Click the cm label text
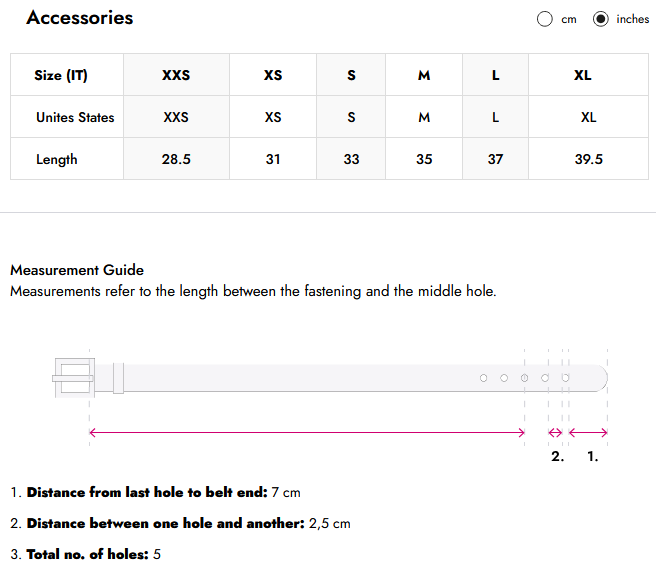Screen dimensions: 656x572 pos(569,20)
